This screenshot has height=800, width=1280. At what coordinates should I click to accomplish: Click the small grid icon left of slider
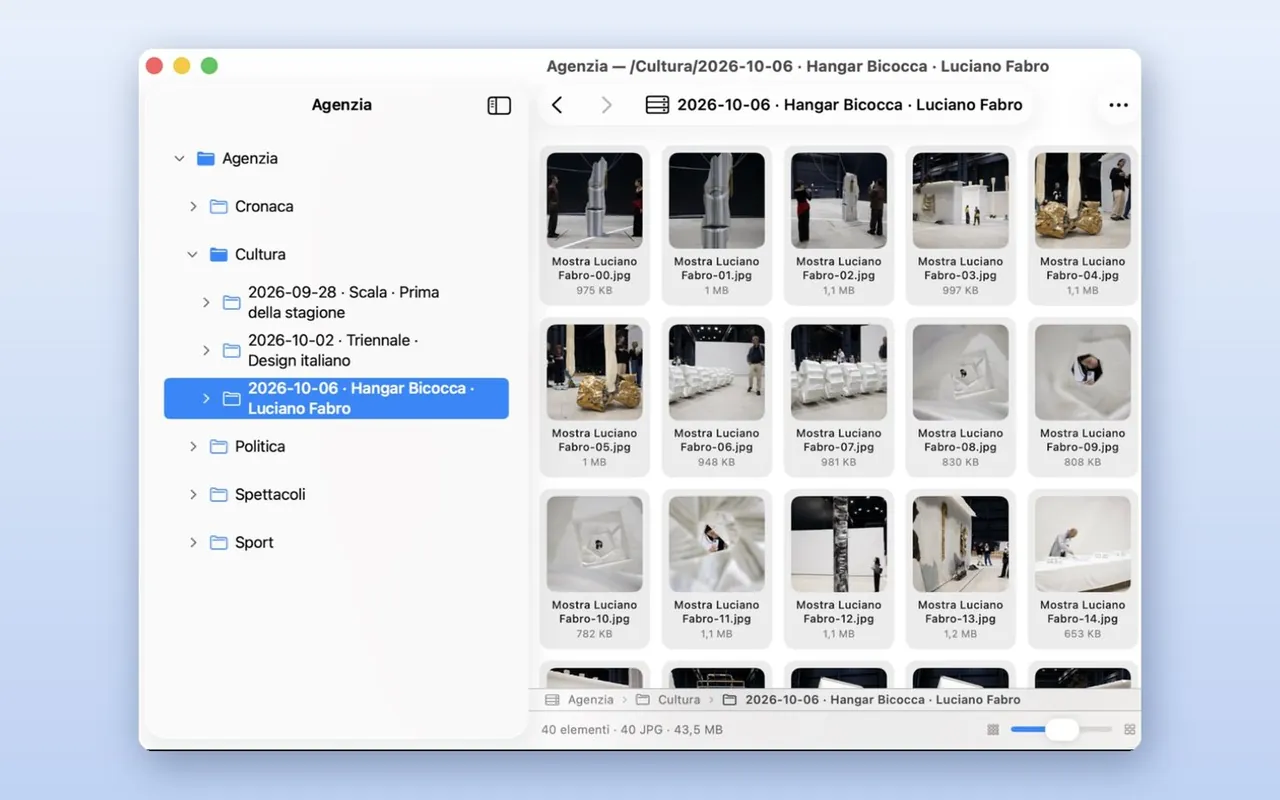point(993,730)
